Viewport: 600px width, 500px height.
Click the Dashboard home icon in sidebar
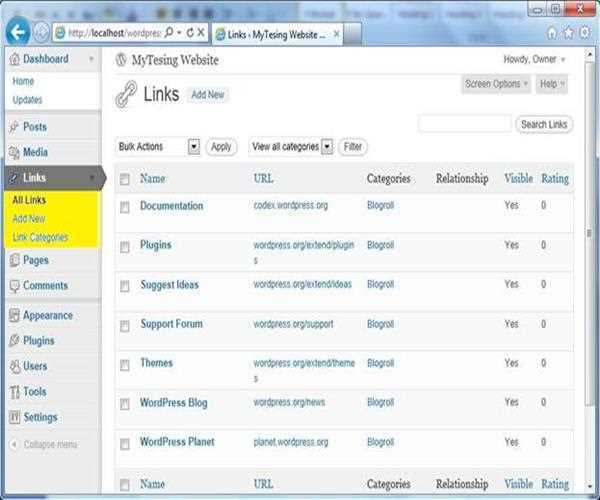pyautogui.click(x=13, y=59)
